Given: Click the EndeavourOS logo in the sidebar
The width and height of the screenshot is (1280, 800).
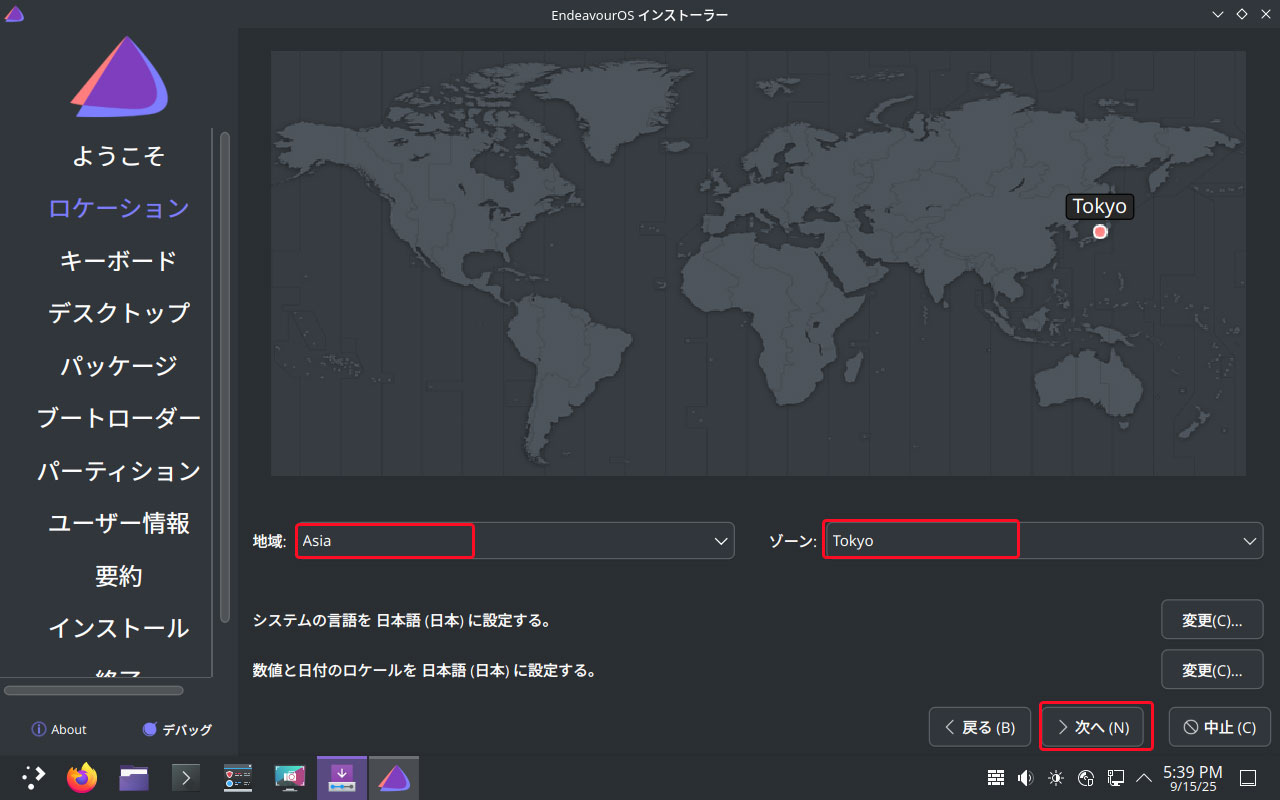Looking at the screenshot, I should point(119,75).
